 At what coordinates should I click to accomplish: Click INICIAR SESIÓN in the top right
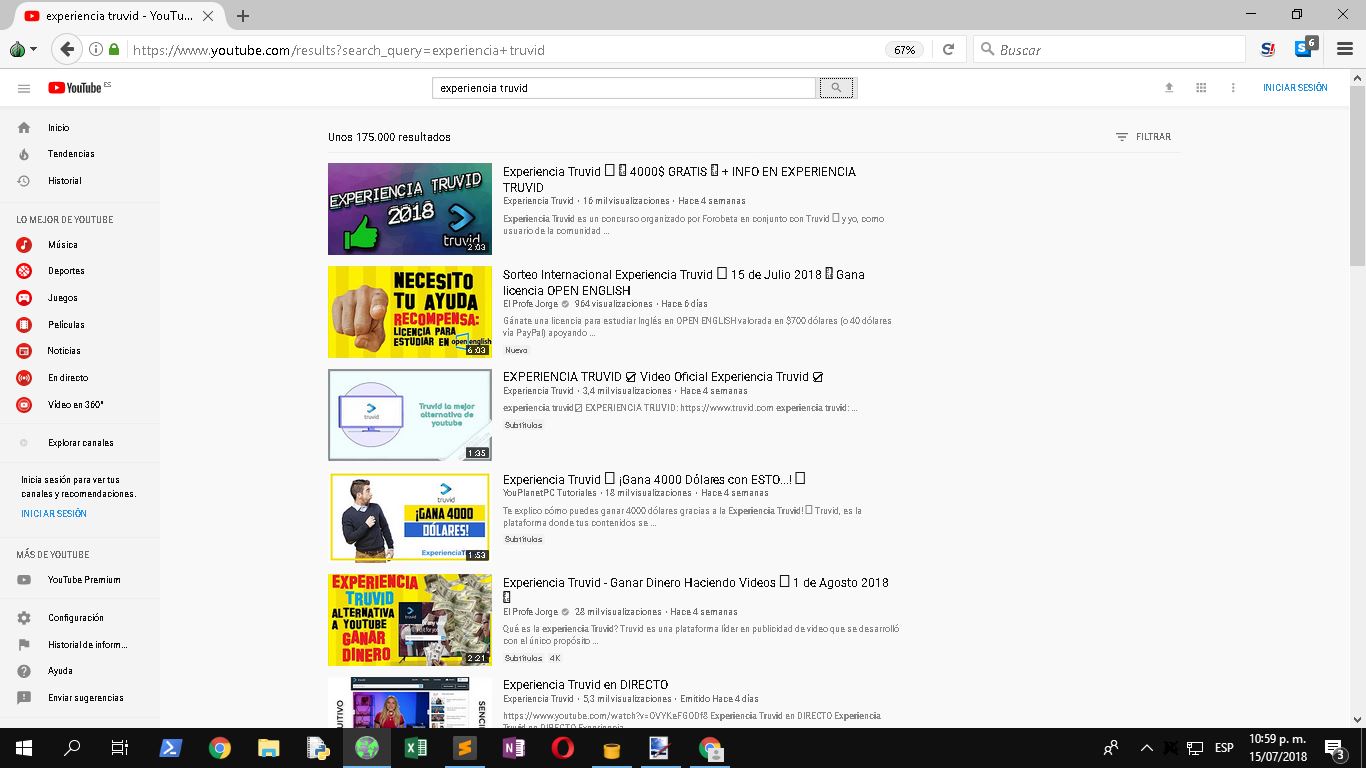[x=1295, y=88]
